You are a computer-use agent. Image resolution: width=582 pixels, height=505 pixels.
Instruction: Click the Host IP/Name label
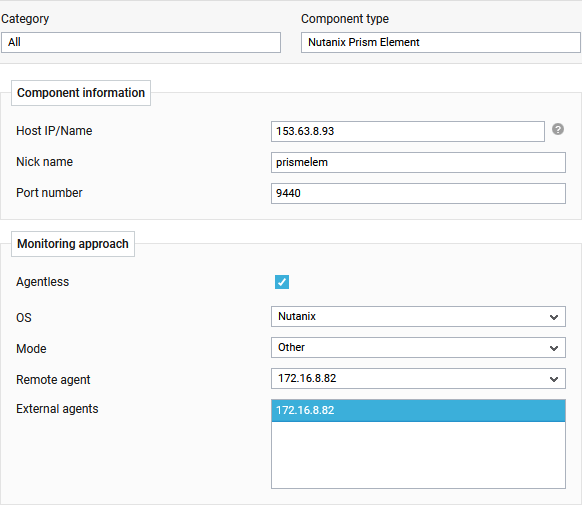(54, 131)
